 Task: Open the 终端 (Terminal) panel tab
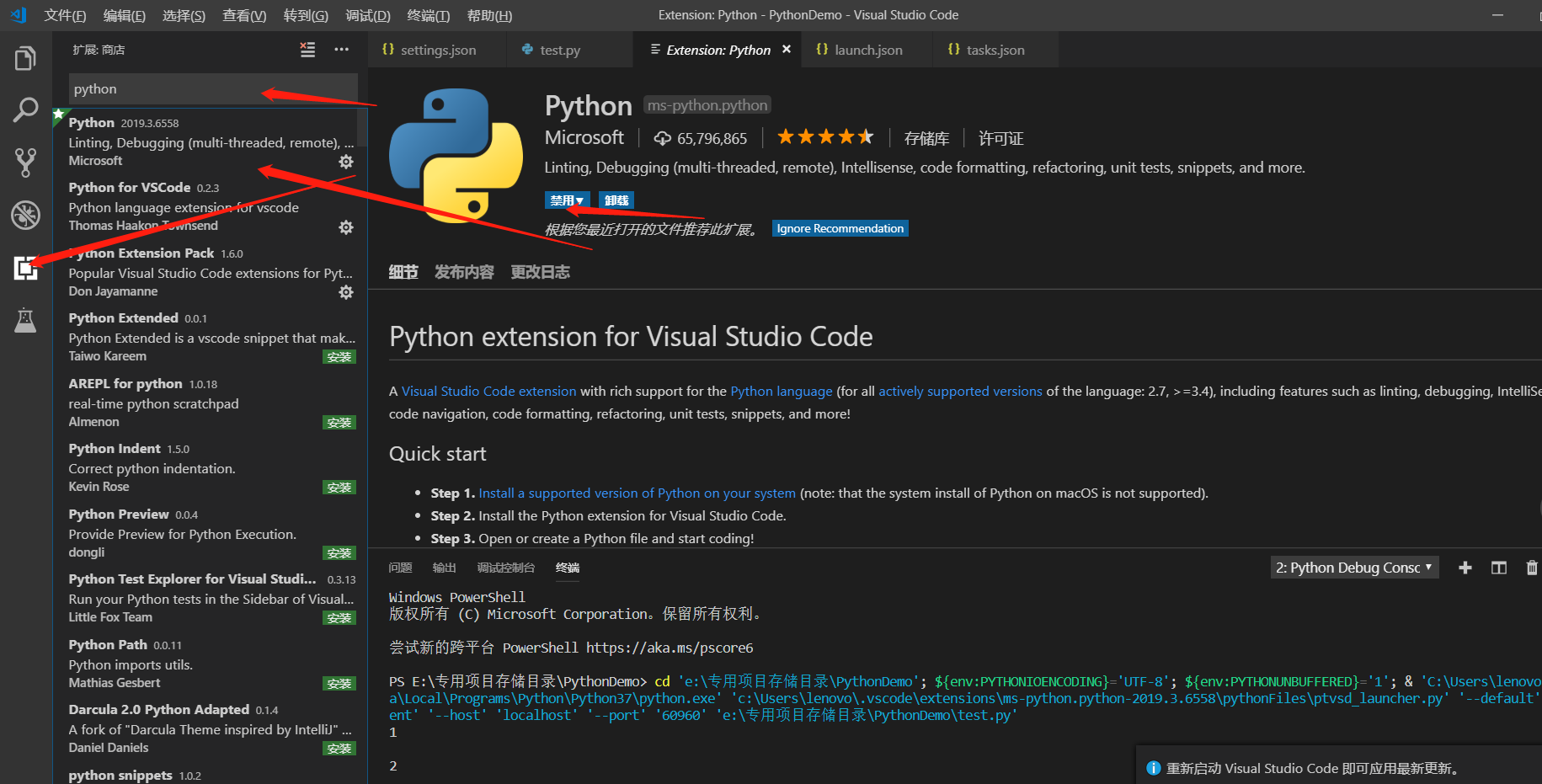coord(568,568)
